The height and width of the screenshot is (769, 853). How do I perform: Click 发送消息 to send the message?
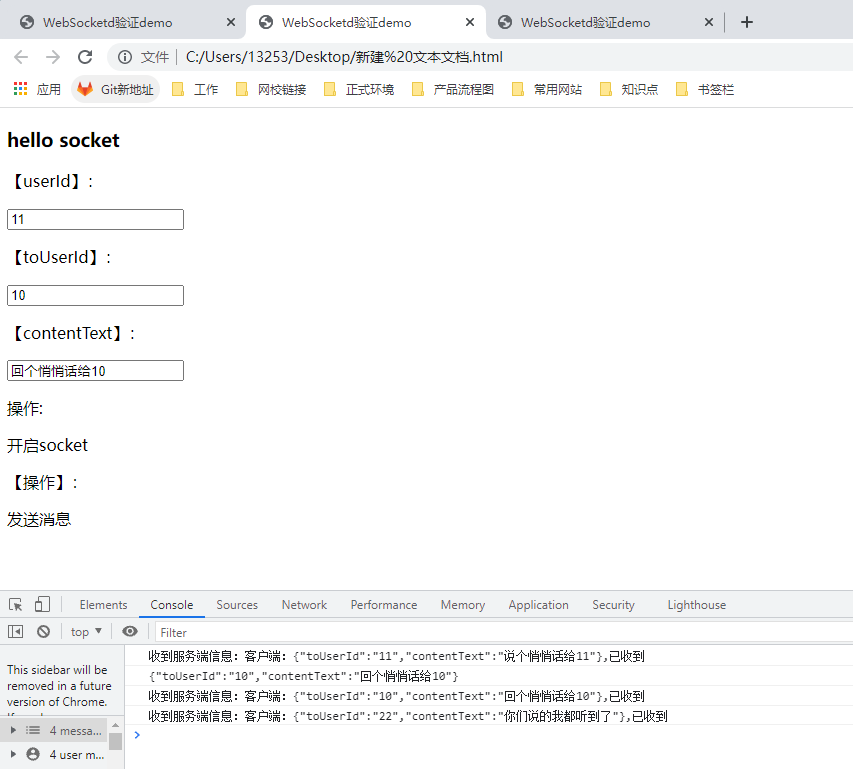point(39,519)
